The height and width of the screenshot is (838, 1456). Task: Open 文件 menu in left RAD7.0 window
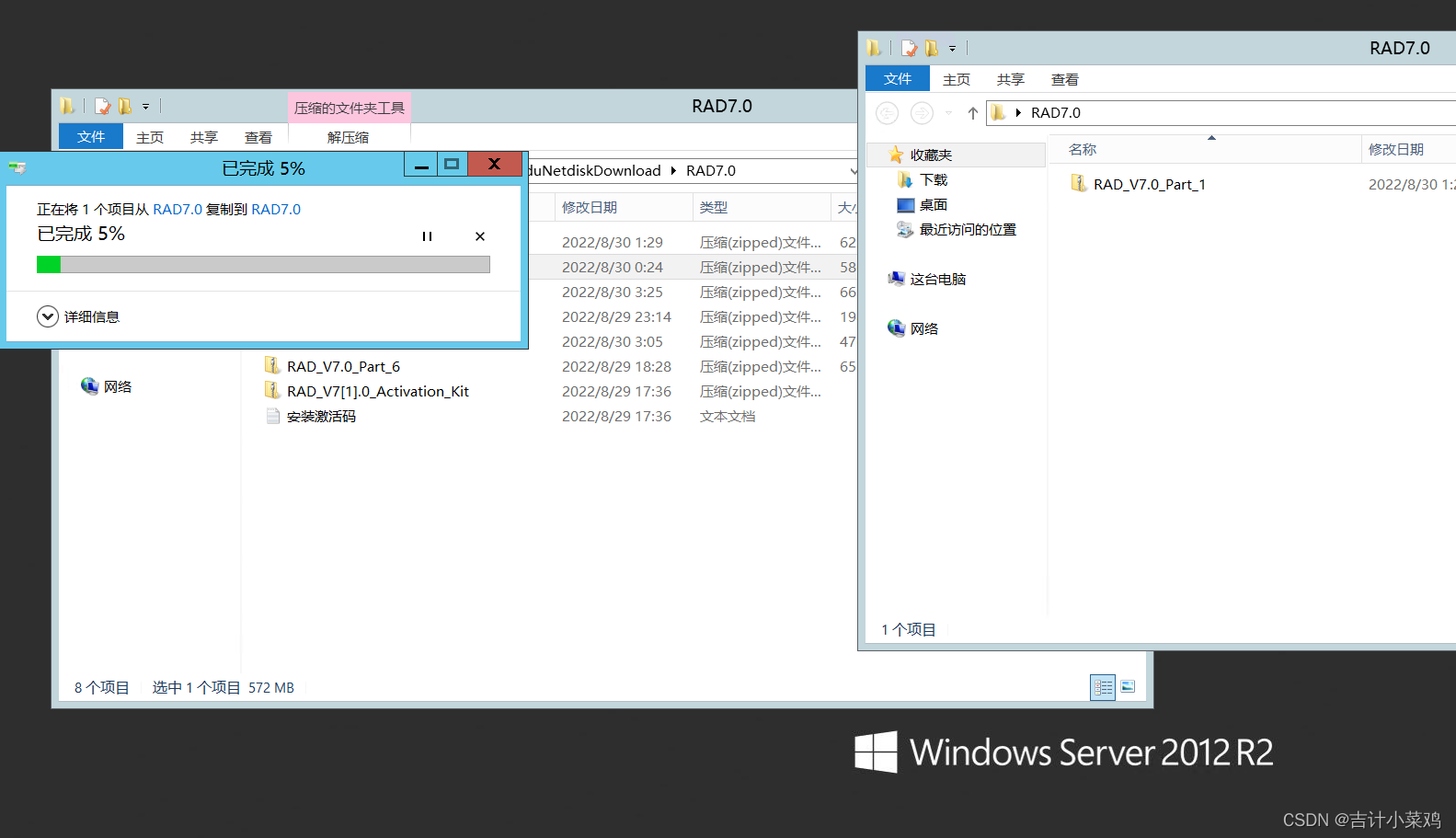click(91, 137)
